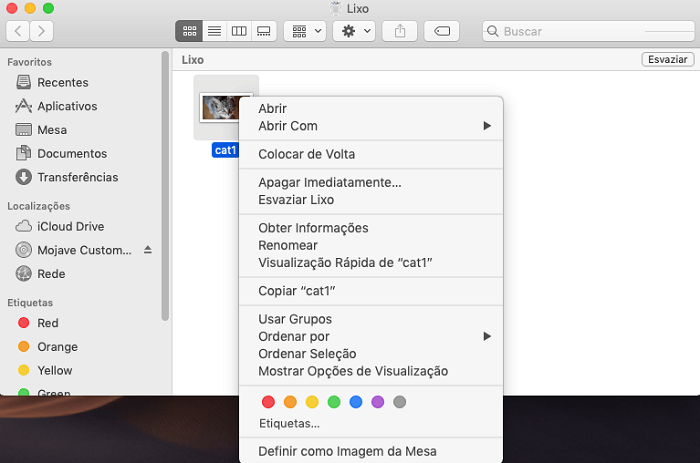Click the Edit Tags toolbar button
Image resolution: width=700 pixels, height=463 pixels.
[x=441, y=31]
